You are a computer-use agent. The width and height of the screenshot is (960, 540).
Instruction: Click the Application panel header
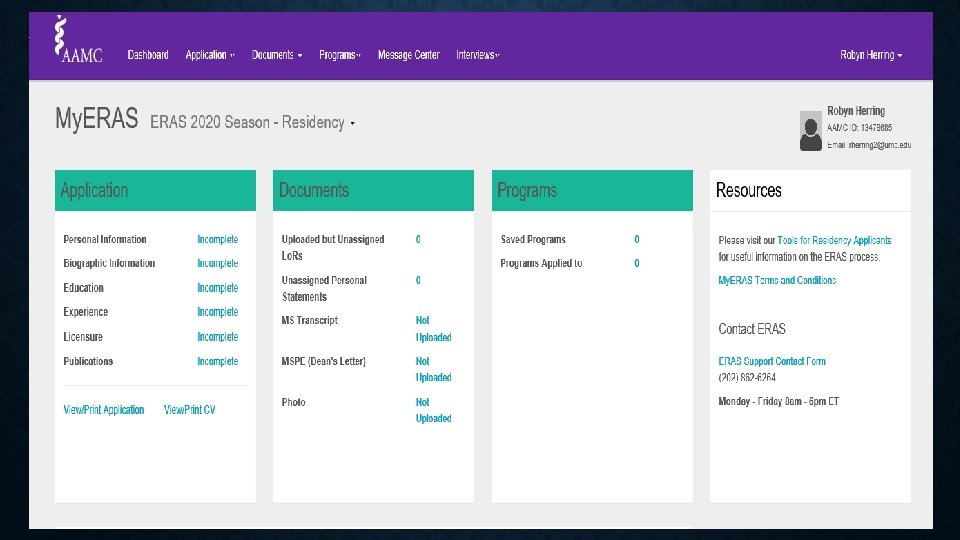pos(156,190)
